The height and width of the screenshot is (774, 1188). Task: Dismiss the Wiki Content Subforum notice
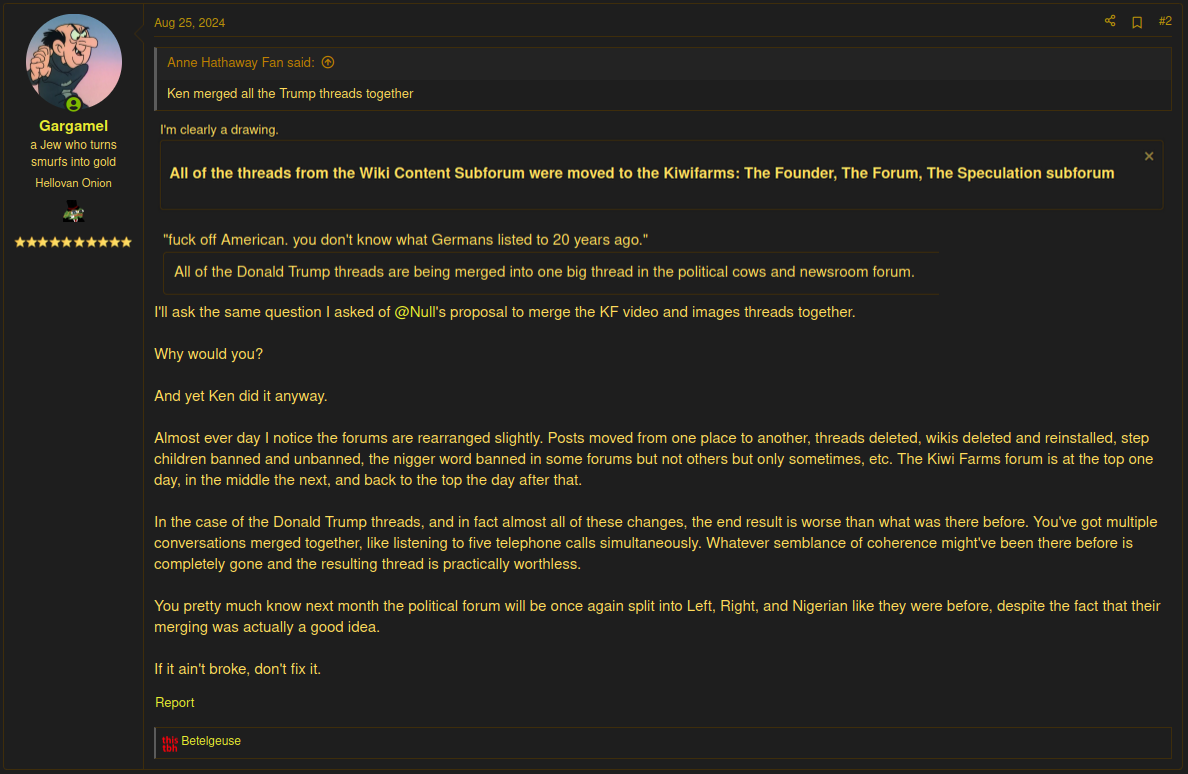pyautogui.click(x=1149, y=156)
